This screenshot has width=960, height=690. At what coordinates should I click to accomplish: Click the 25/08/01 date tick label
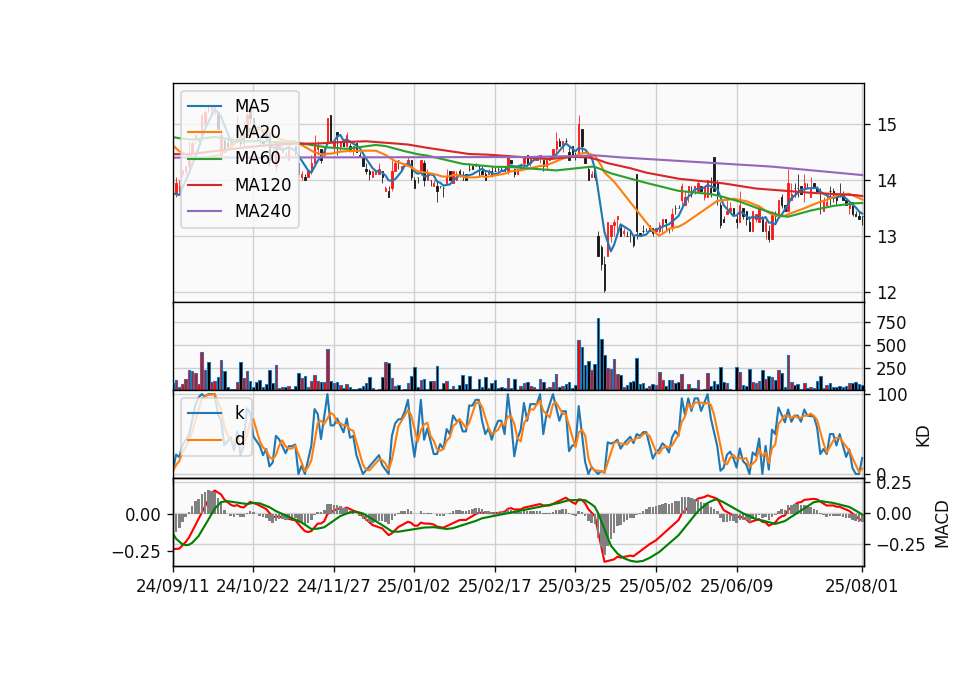tap(861, 586)
